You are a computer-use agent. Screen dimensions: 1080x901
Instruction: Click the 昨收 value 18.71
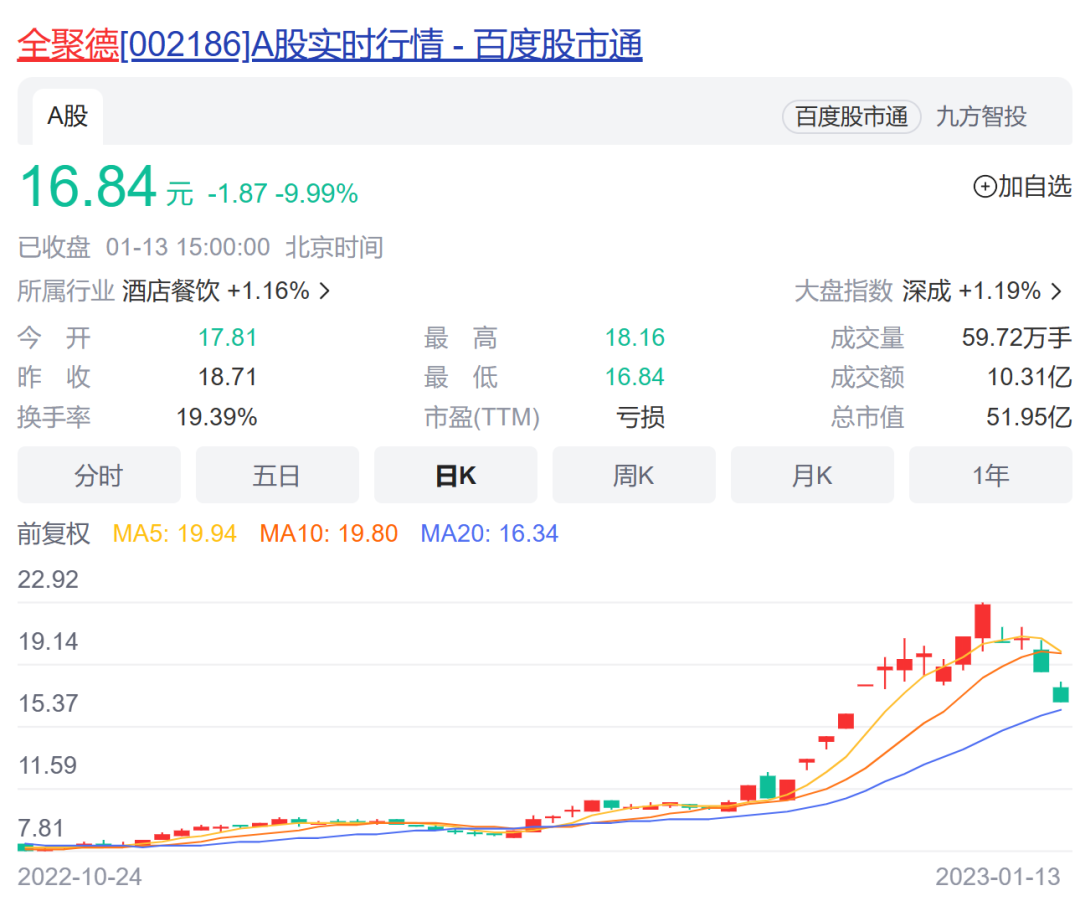pos(227,377)
